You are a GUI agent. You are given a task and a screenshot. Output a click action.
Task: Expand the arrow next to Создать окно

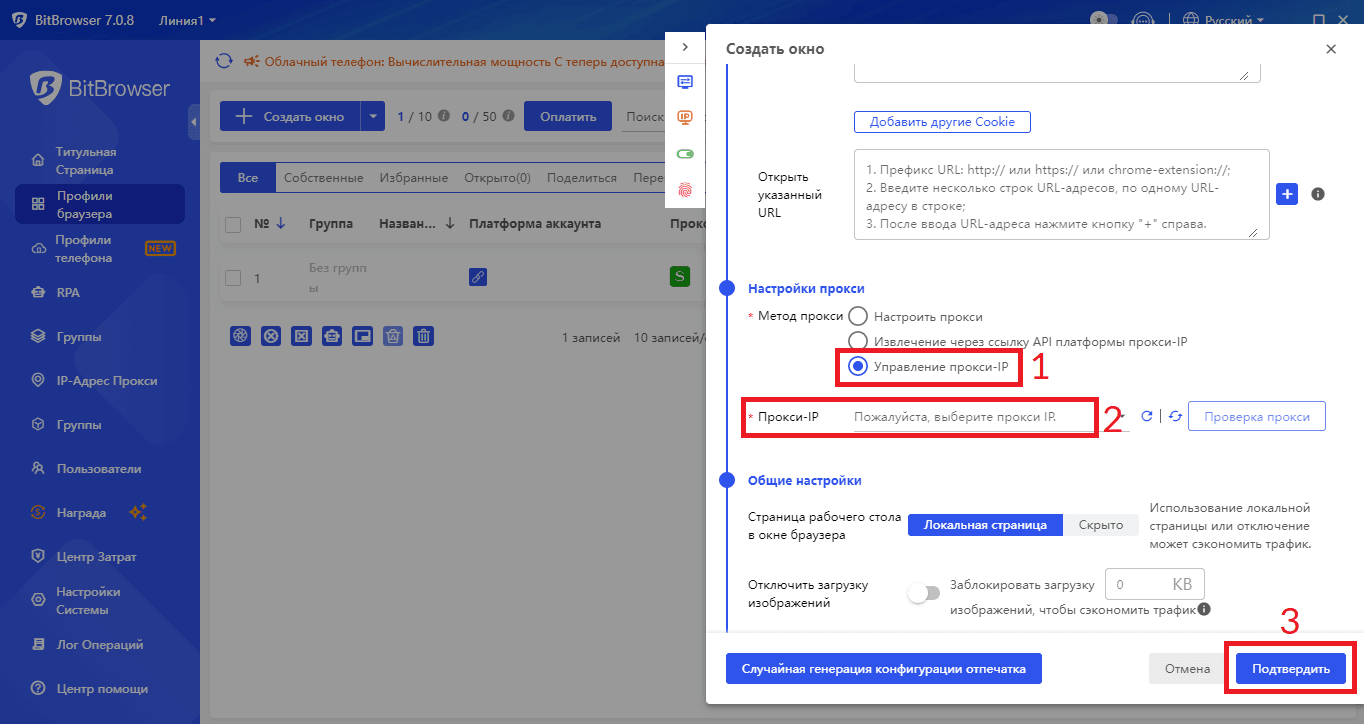pyautogui.click(x=372, y=117)
